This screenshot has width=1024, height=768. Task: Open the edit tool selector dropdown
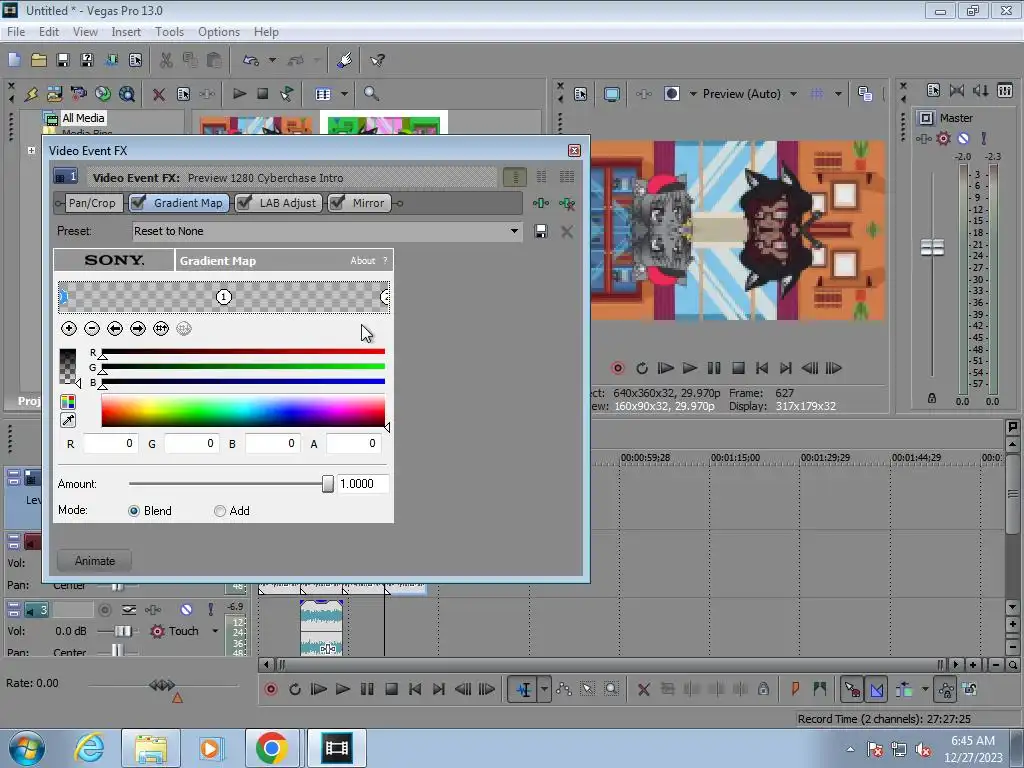tap(544, 690)
